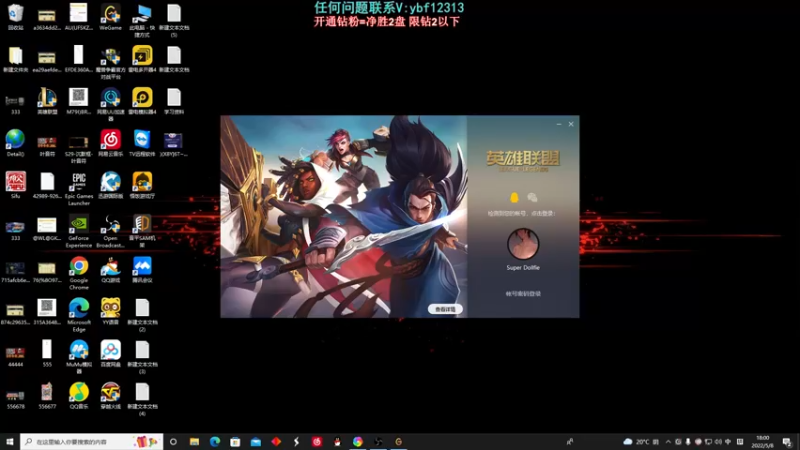Viewport: 800px width, 450px height.
Task: Open the 555 document file
Action: [47, 353]
